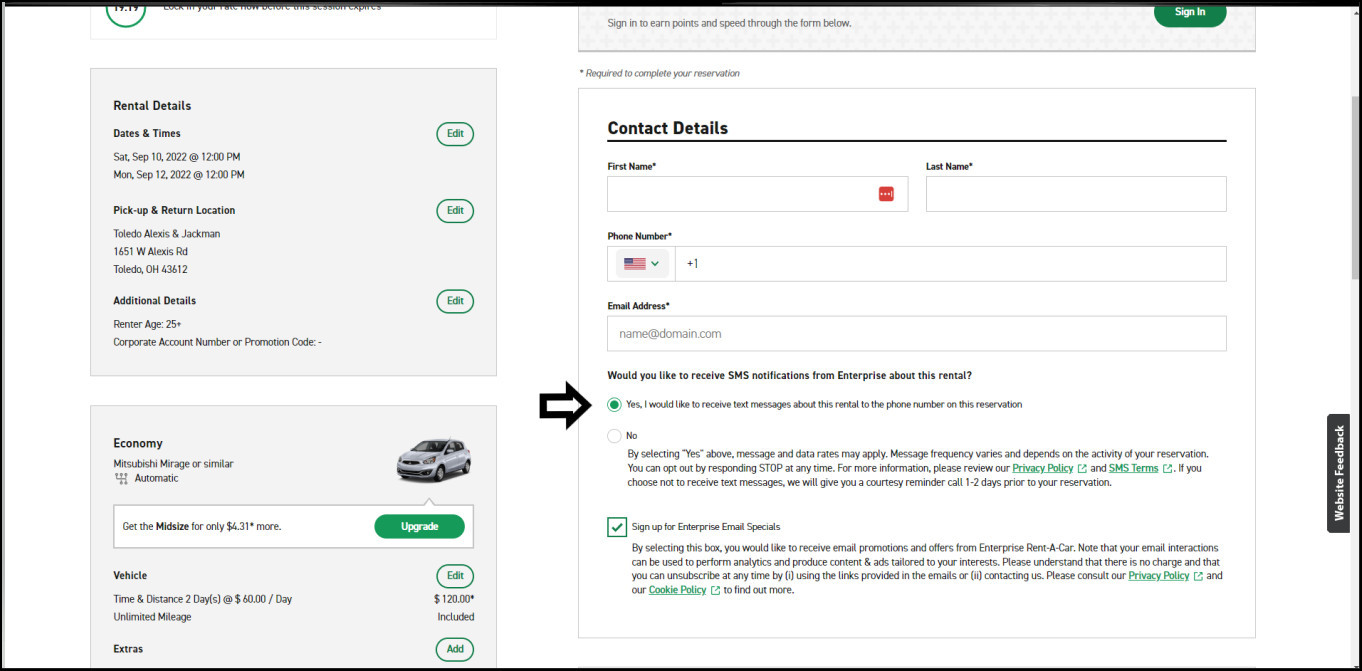Select No for SMS notifications
1362x671 pixels.
(x=614, y=436)
